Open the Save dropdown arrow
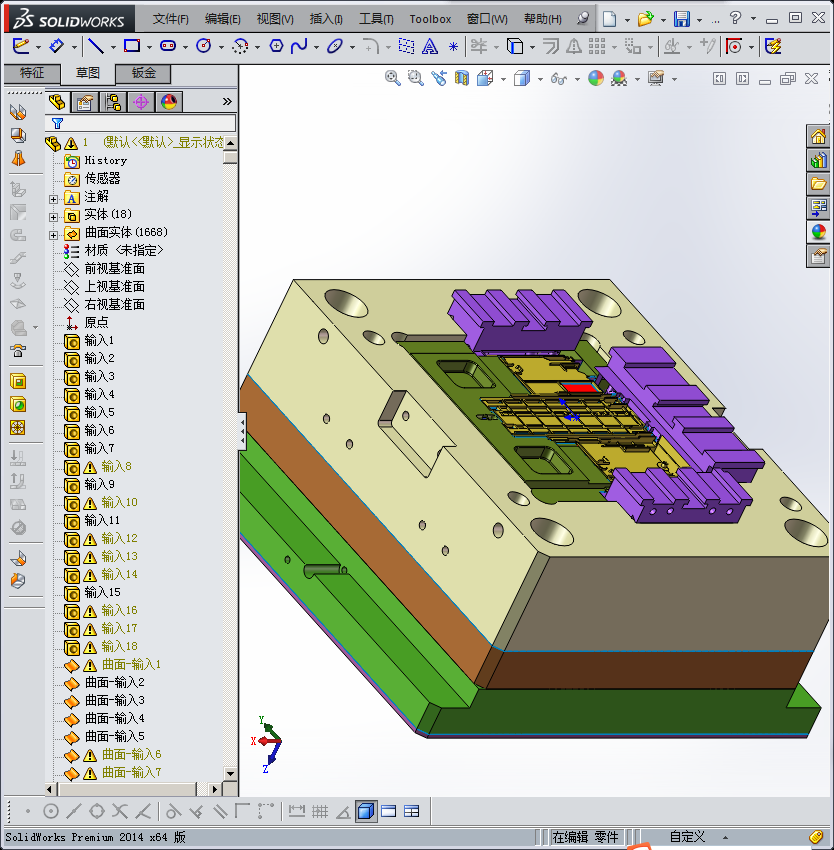The width and height of the screenshot is (834, 850). [699, 20]
